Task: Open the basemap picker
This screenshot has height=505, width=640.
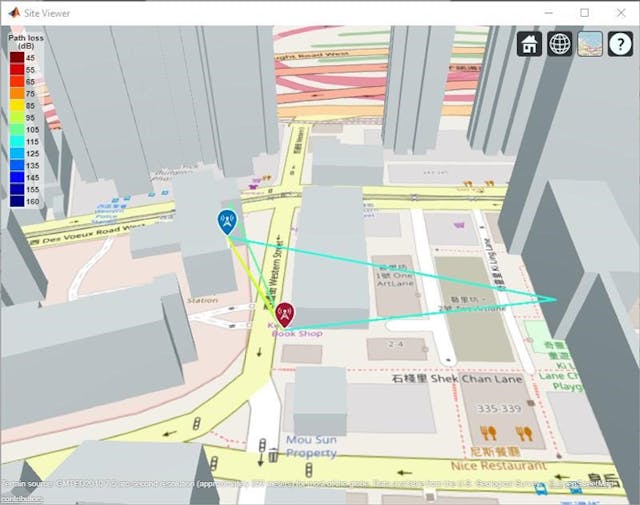Action: [590, 44]
